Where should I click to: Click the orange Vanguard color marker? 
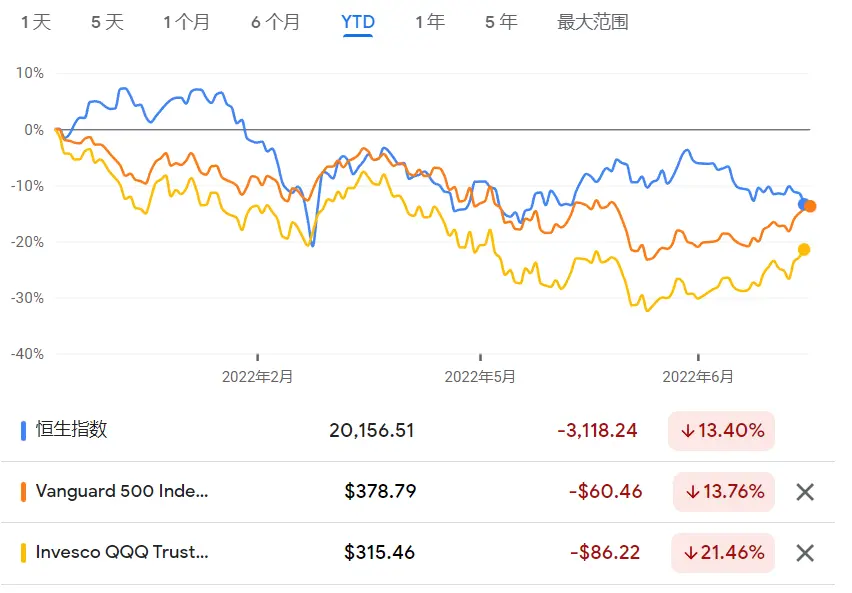click(x=23, y=491)
